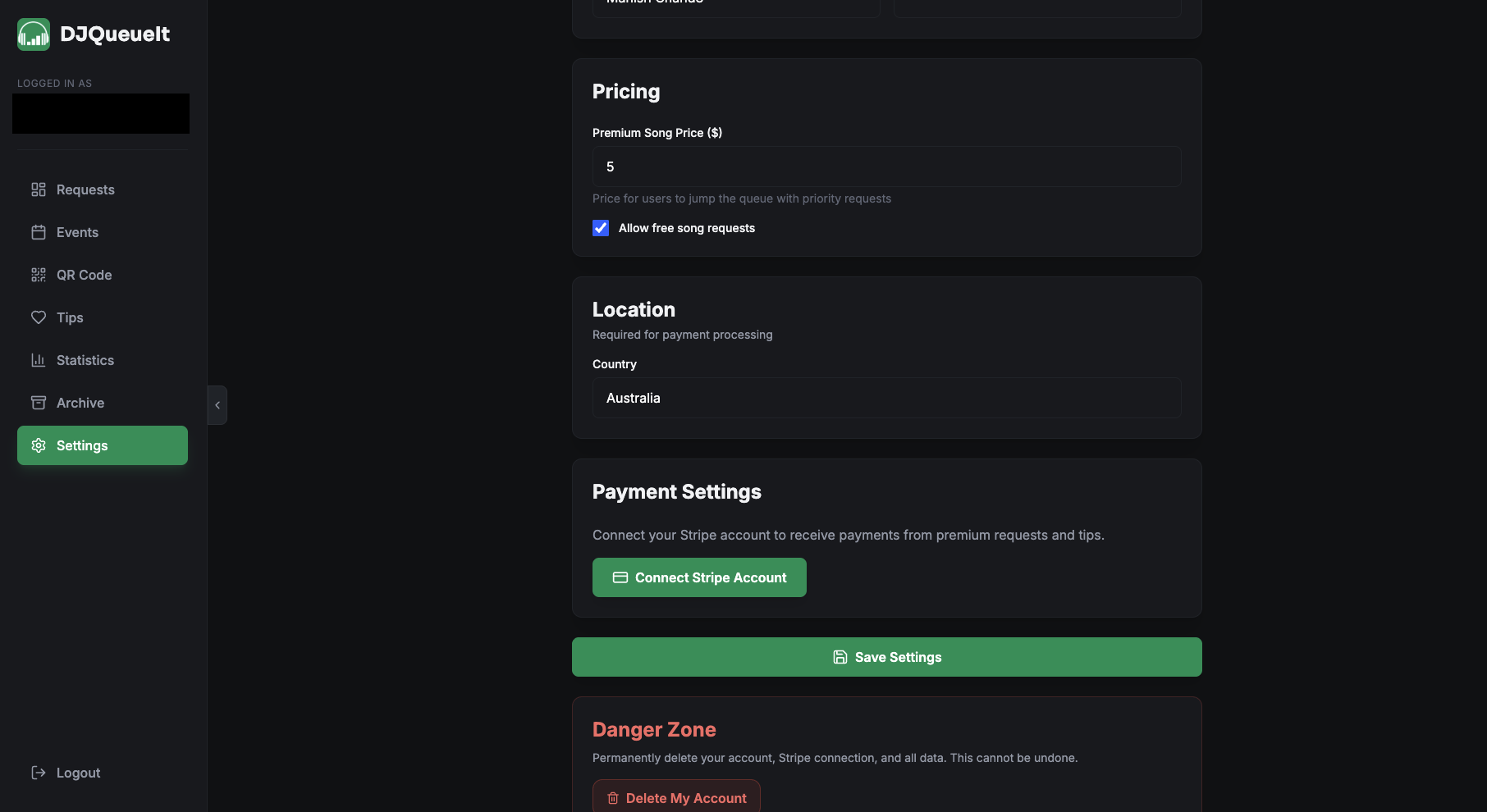
Task: Click the QR Code icon in sidebar
Action: click(x=39, y=275)
